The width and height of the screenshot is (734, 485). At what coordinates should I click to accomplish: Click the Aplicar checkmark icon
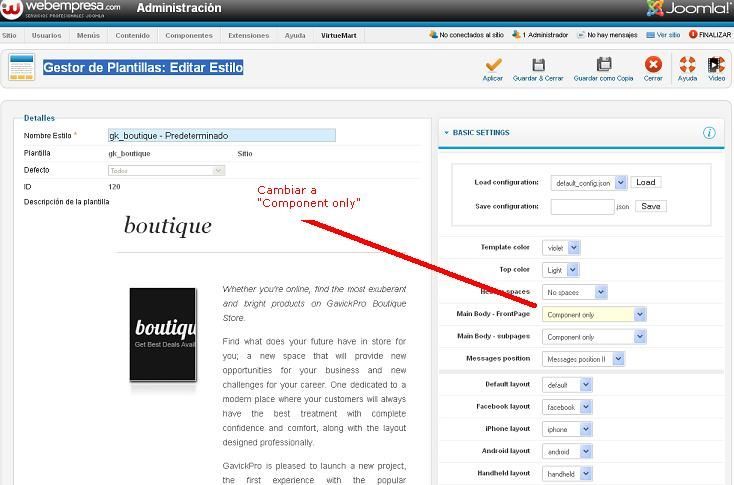pyautogui.click(x=493, y=64)
